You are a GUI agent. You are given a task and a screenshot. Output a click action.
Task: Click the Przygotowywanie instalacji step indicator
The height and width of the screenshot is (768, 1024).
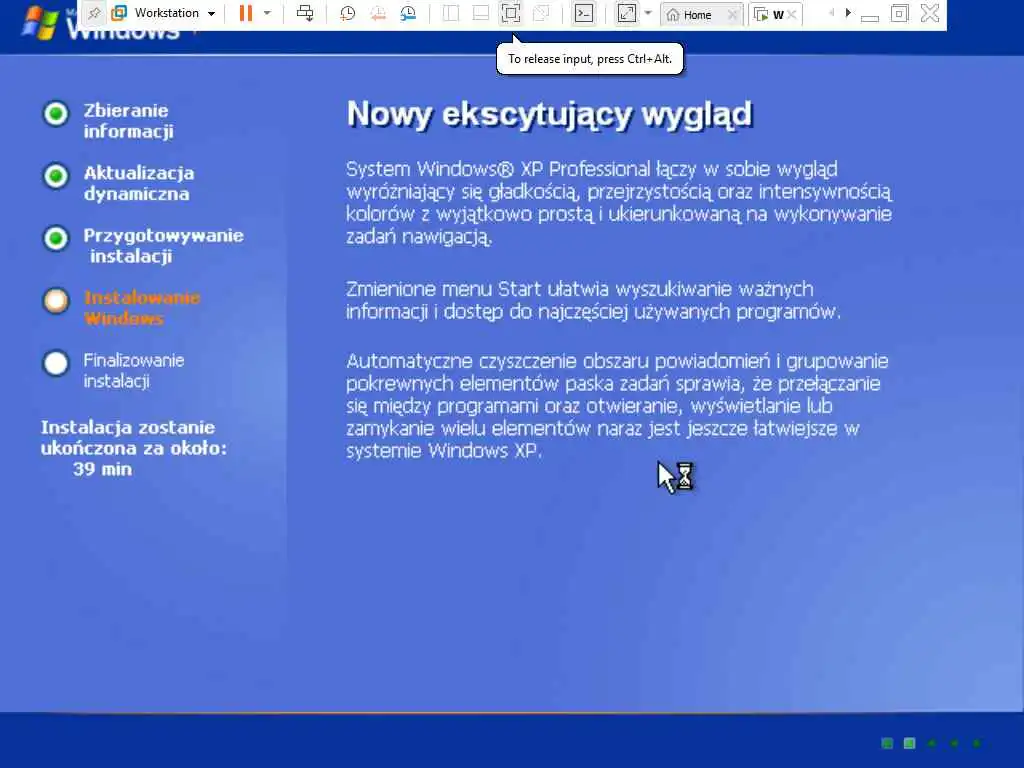56,238
